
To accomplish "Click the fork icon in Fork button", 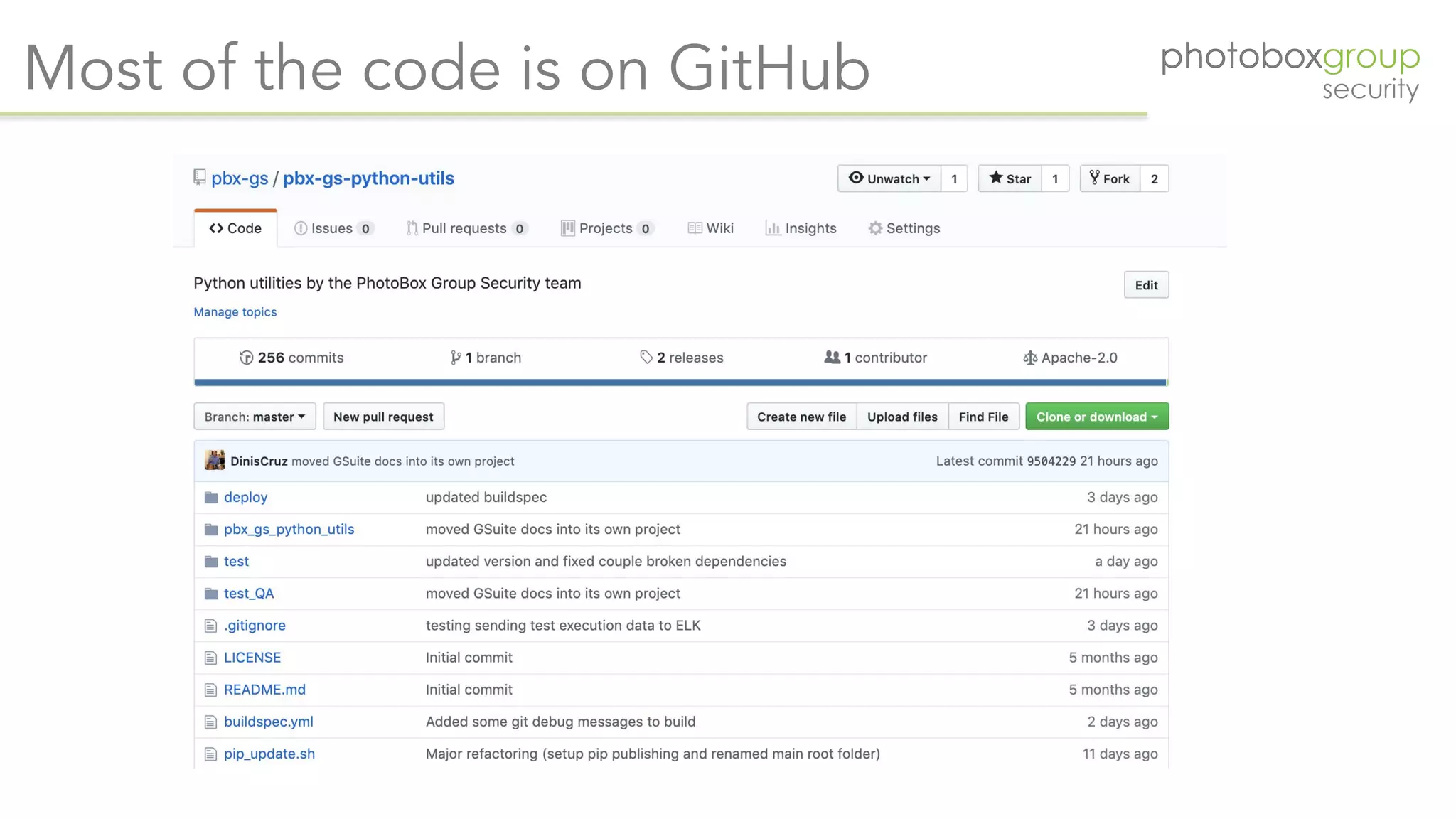I will [x=1095, y=178].
